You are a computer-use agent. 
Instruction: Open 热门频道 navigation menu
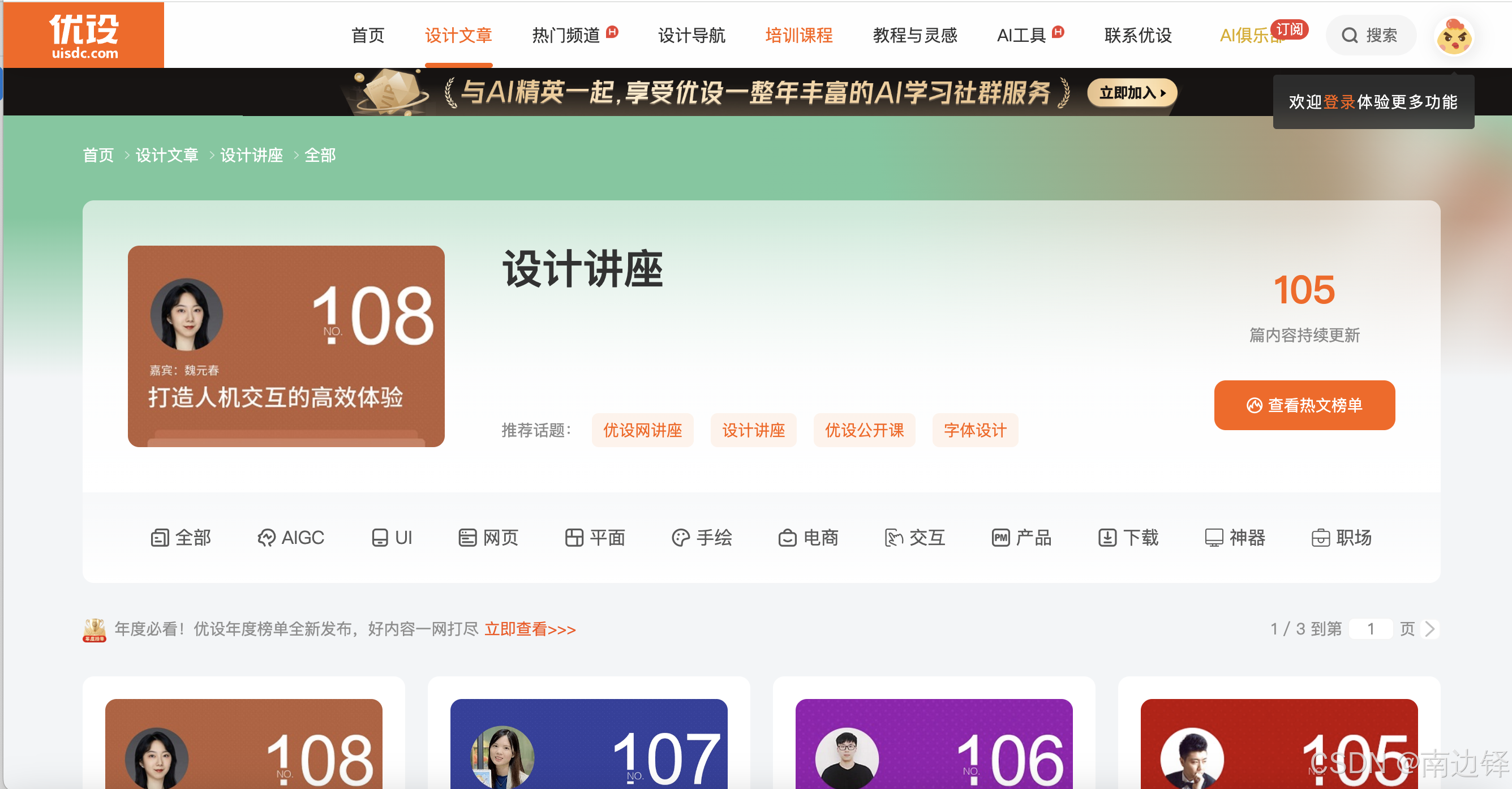(566, 35)
